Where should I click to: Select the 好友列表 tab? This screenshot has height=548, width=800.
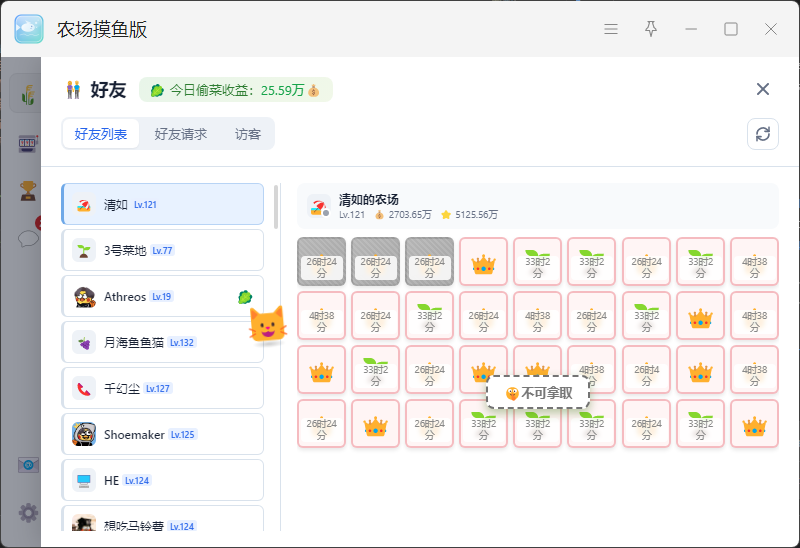(101, 134)
